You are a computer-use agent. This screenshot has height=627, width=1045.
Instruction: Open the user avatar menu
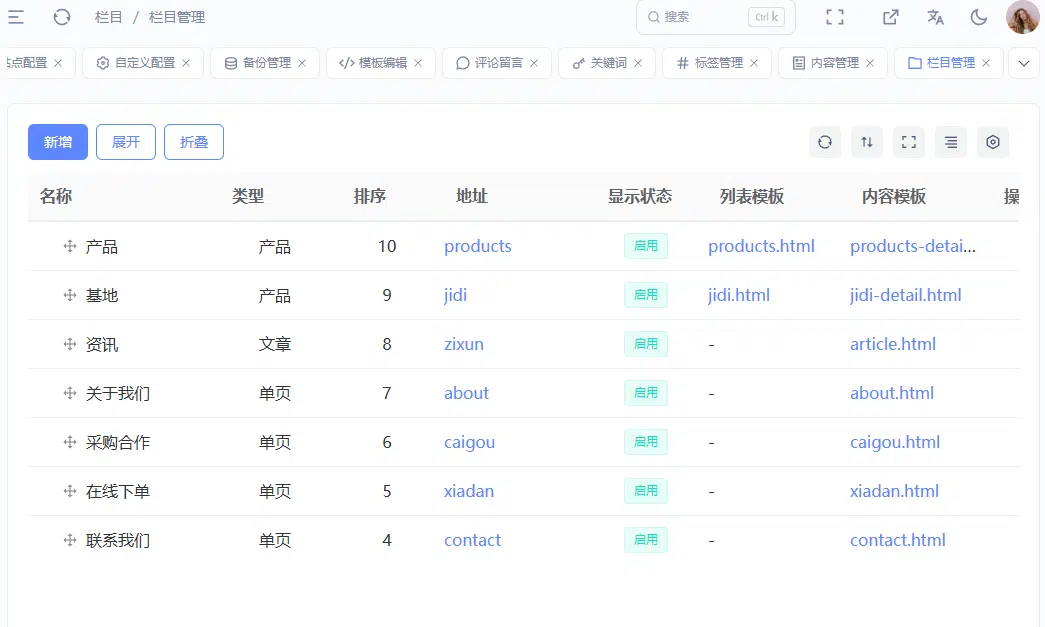click(1022, 17)
